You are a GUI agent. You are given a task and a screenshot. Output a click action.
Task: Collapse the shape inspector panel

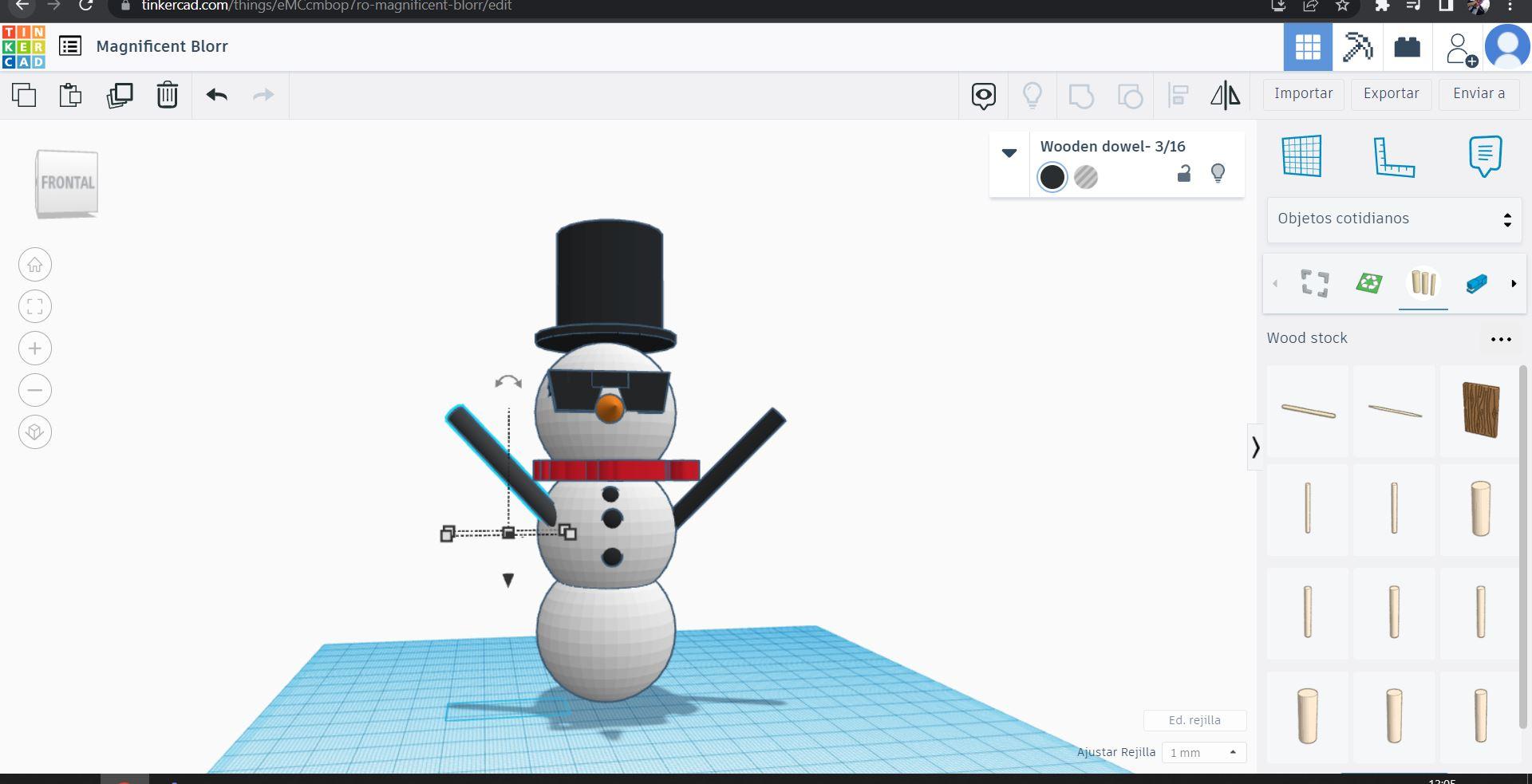pyautogui.click(x=1009, y=152)
